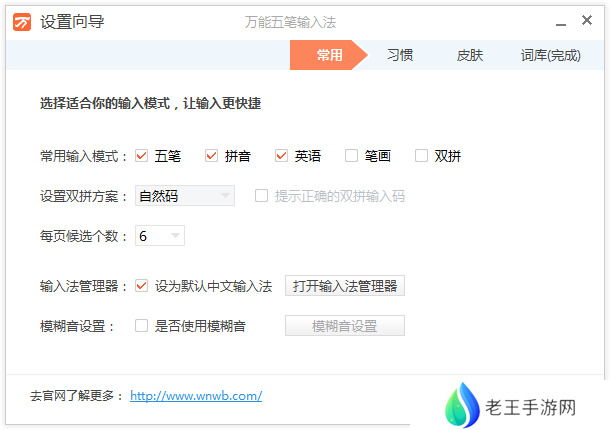Open the http://www.wnwb.com/ link
Viewport: 610px width, 430px height.
pos(196,396)
